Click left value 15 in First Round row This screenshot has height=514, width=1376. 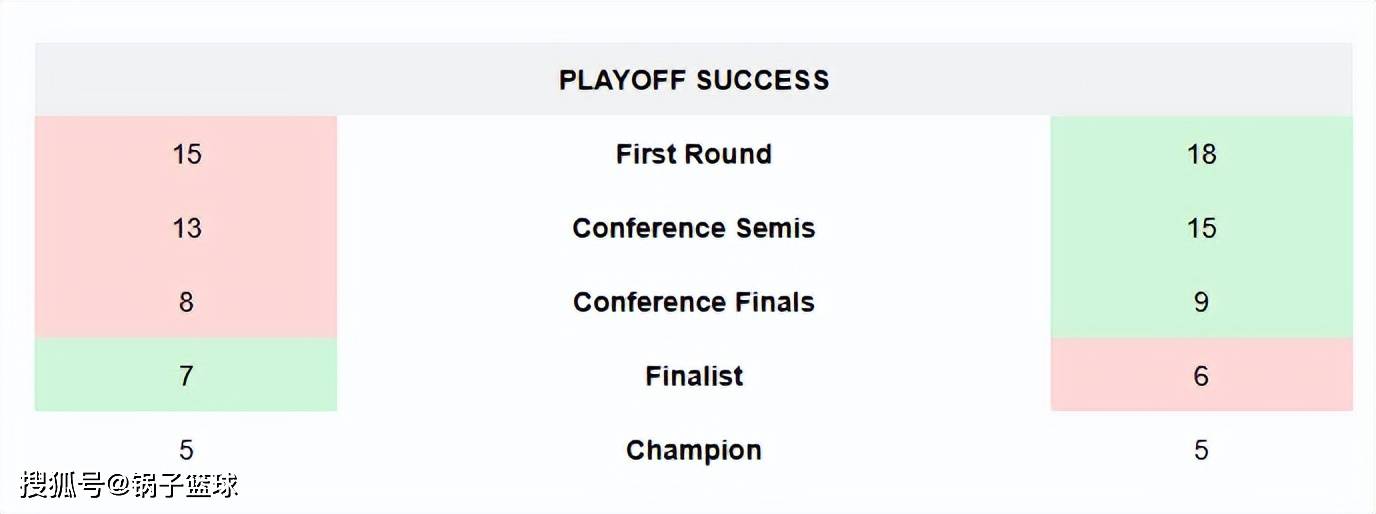186,154
